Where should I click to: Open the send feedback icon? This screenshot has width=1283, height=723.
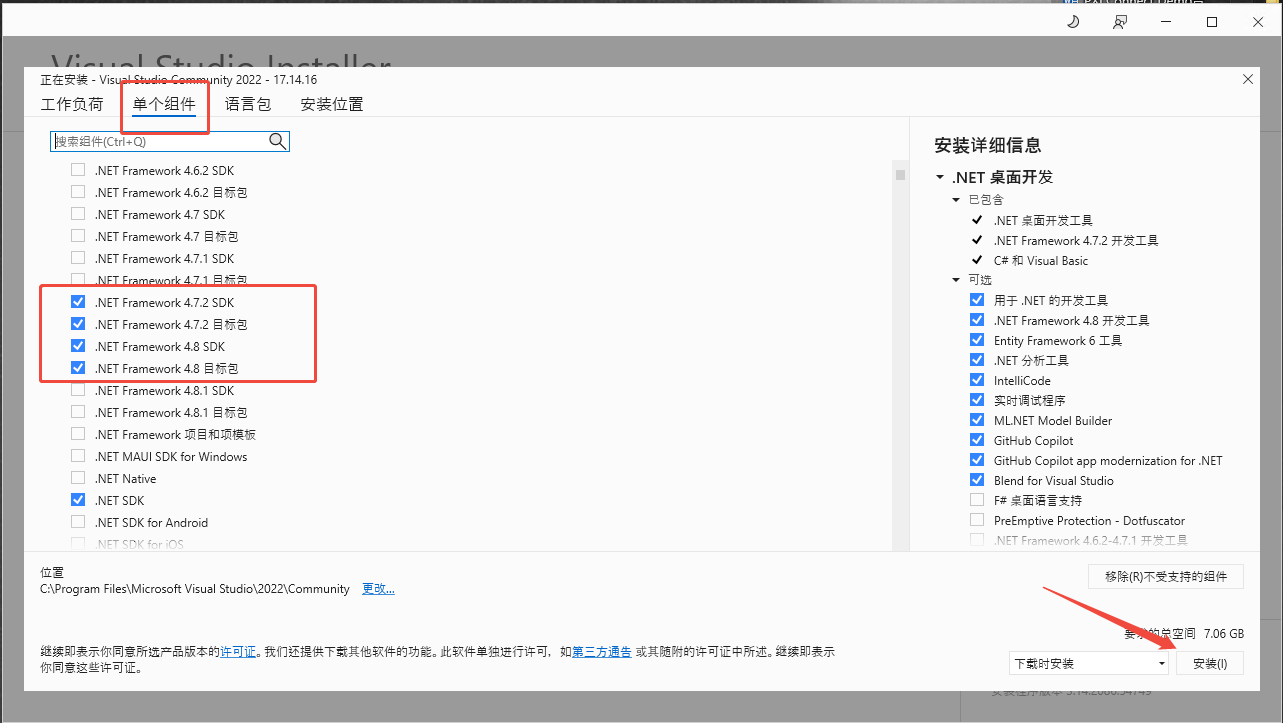click(x=1120, y=20)
